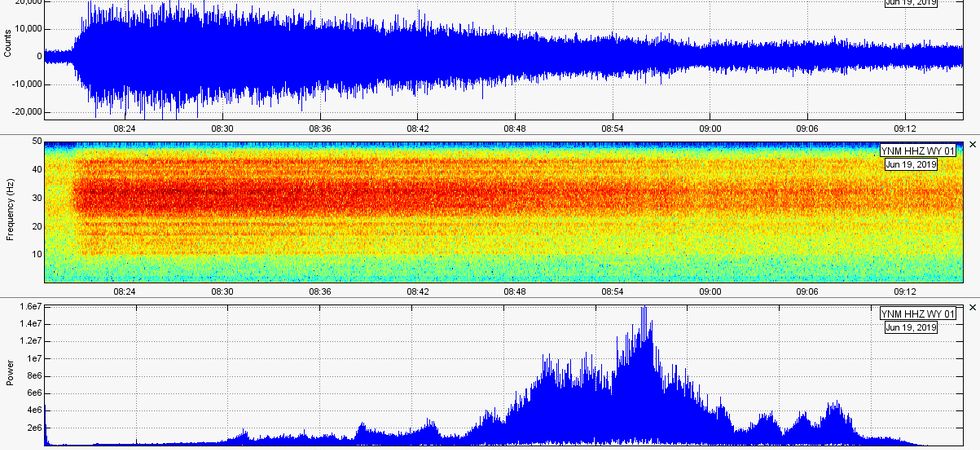
Task: Click the 09:12 time tick under waveform
Action: [906, 129]
